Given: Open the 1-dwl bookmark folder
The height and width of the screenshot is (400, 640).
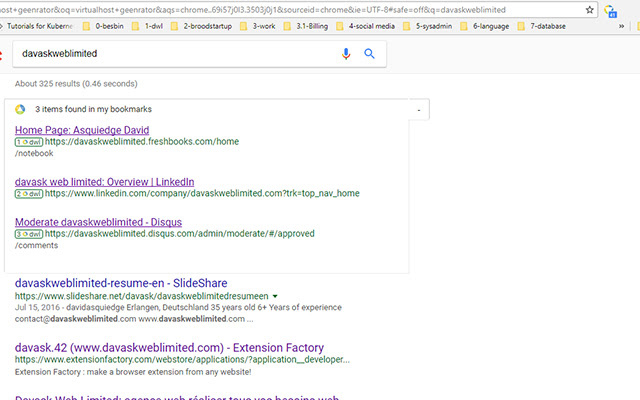Looking at the screenshot, I should point(147,26).
